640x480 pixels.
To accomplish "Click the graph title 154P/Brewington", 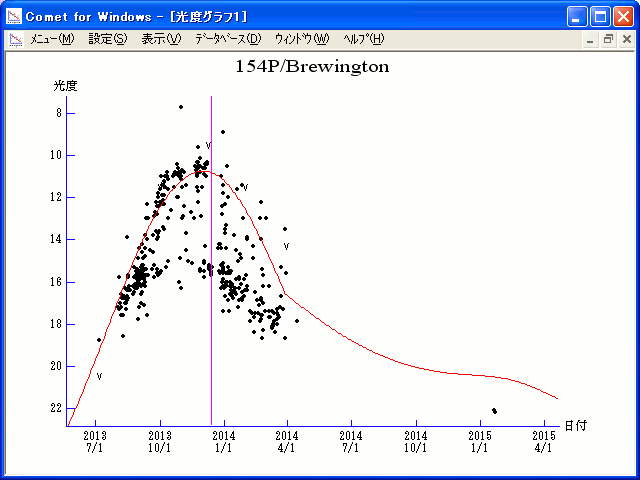I will [312, 67].
